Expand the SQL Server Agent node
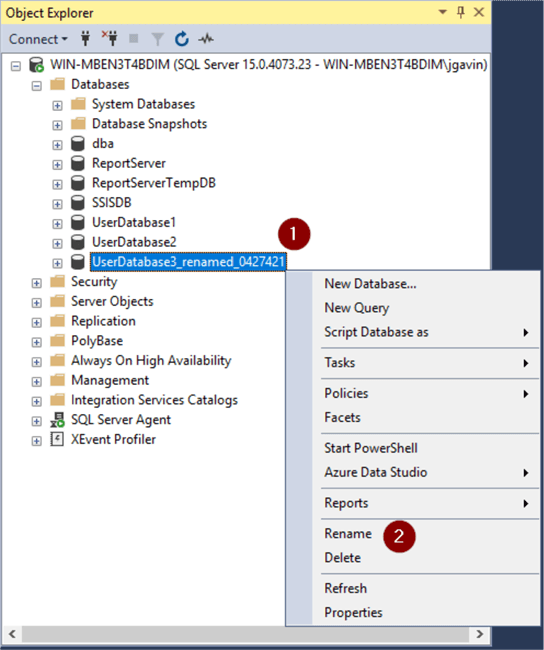The height and width of the screenshot is (650, 544). pyautogui.click(x=36, y=422)
